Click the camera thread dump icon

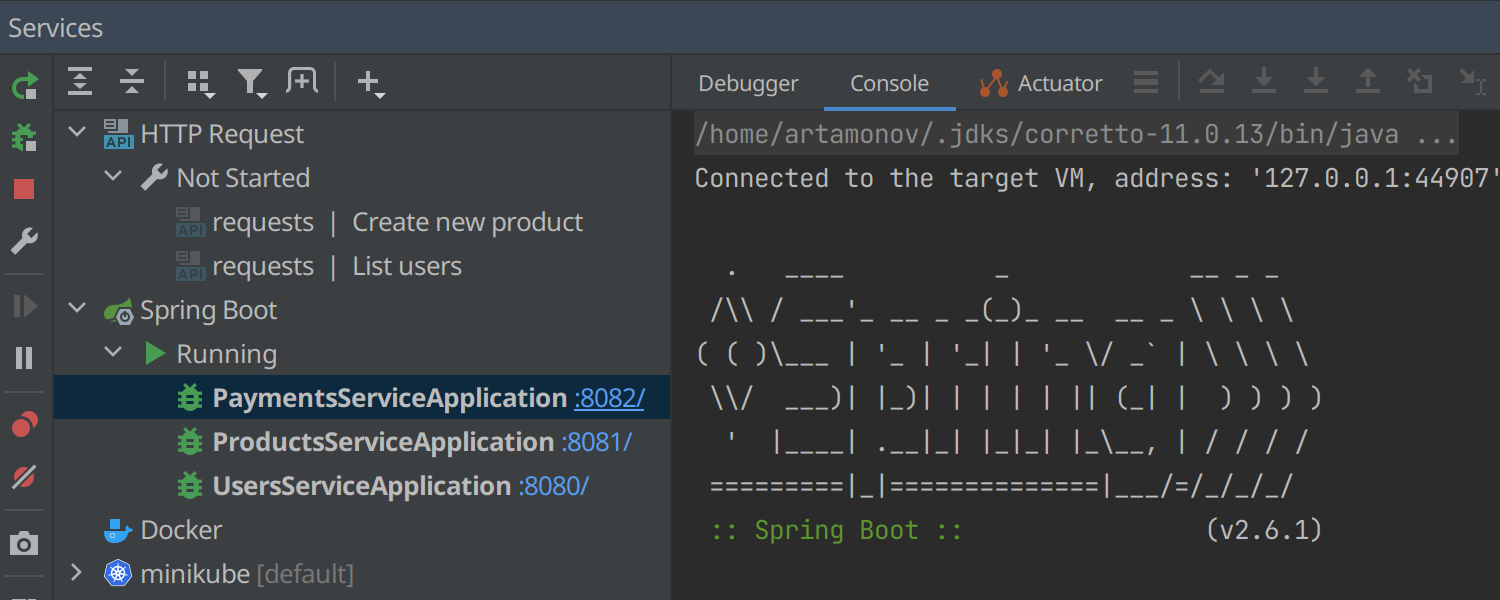pyautogui.click(x=24, y=544)
